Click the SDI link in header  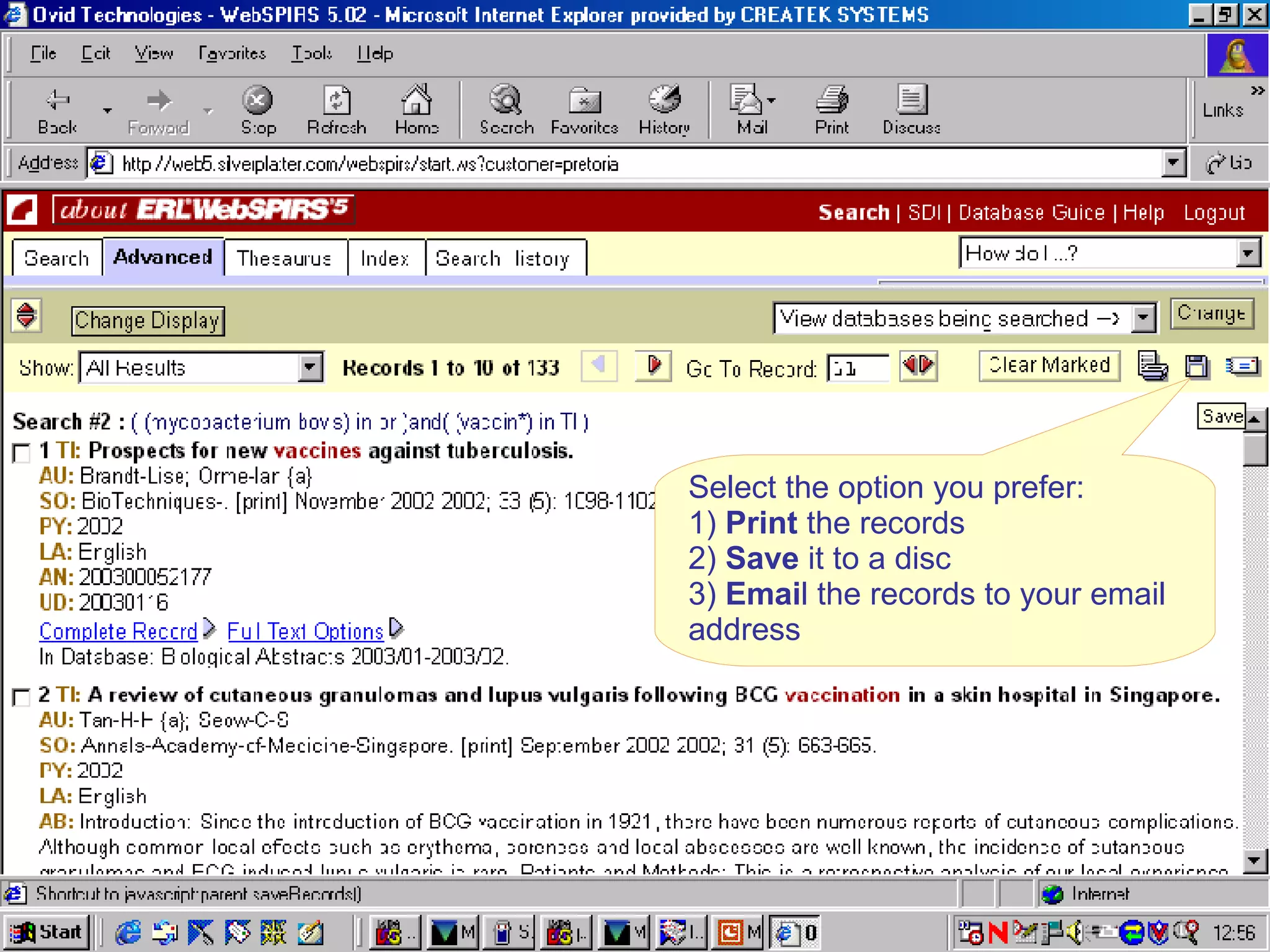coord(924,213)
